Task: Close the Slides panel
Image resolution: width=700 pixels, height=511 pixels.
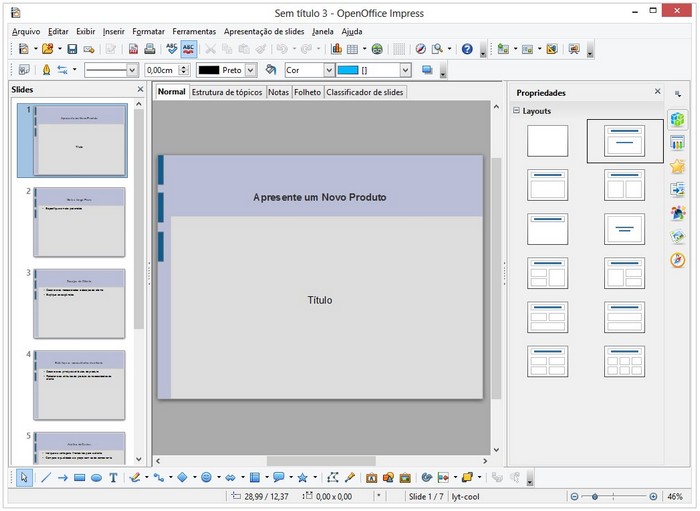Action: tap(140, 89)
